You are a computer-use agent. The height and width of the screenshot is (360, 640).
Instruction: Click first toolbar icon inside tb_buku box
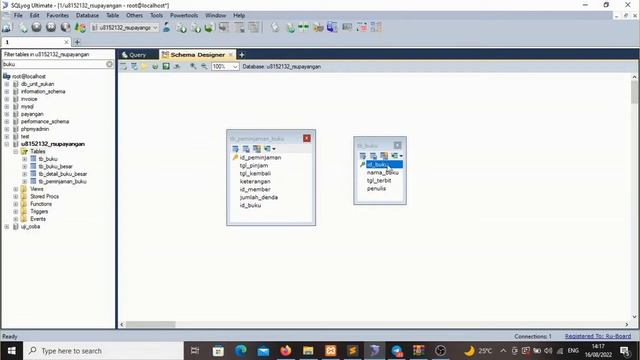tap(362, 156)
